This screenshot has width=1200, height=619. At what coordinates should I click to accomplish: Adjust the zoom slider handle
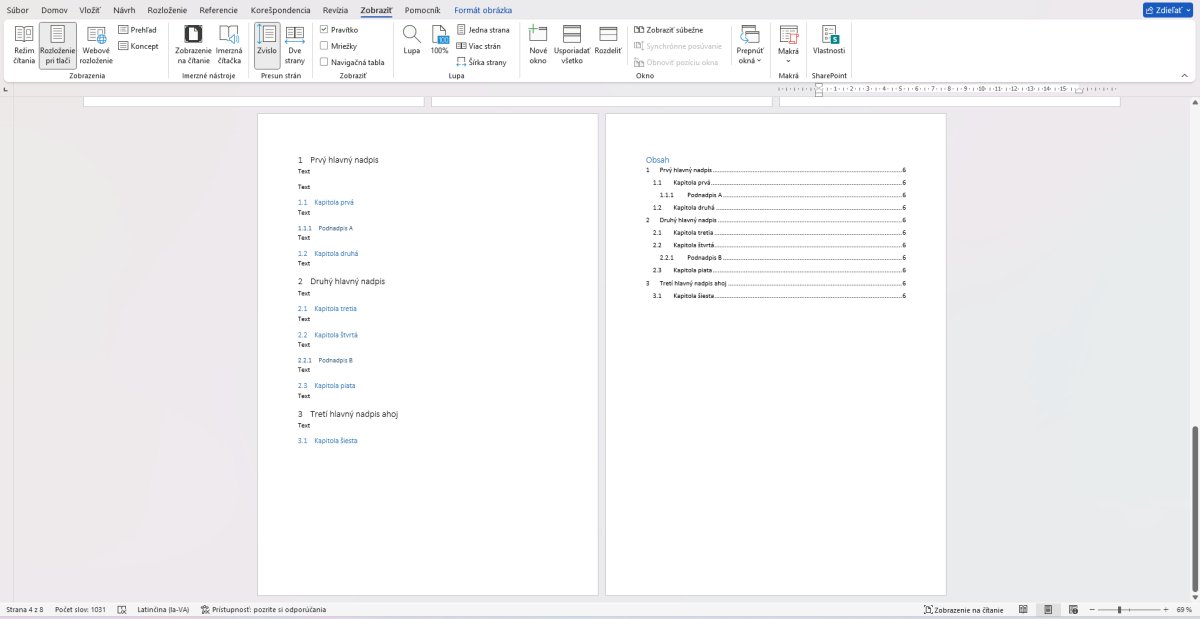pyautogui.click(x=1119, y=609)
